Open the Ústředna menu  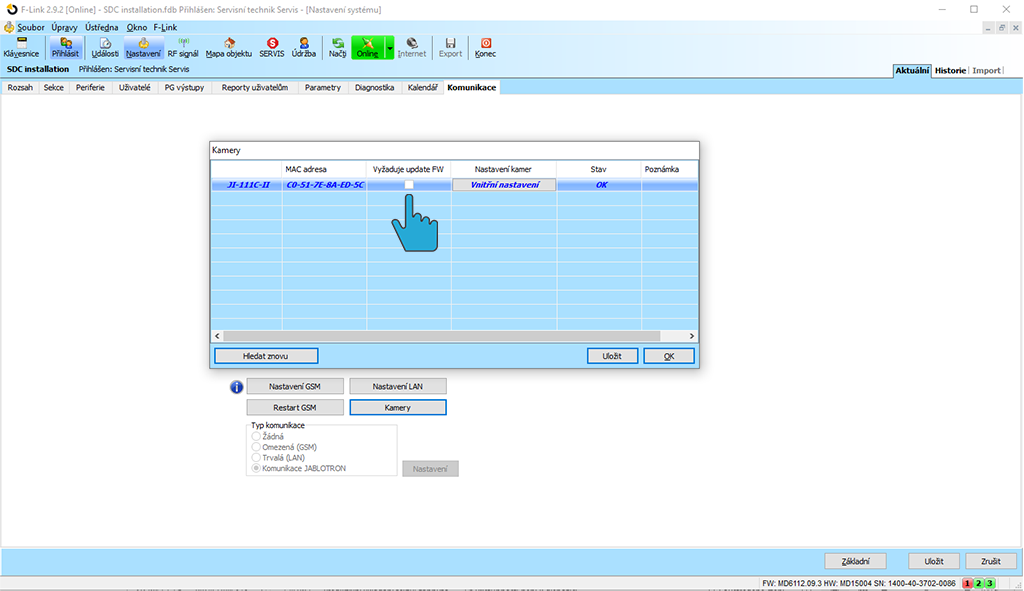pyautogui.click(x=102, y=27)
